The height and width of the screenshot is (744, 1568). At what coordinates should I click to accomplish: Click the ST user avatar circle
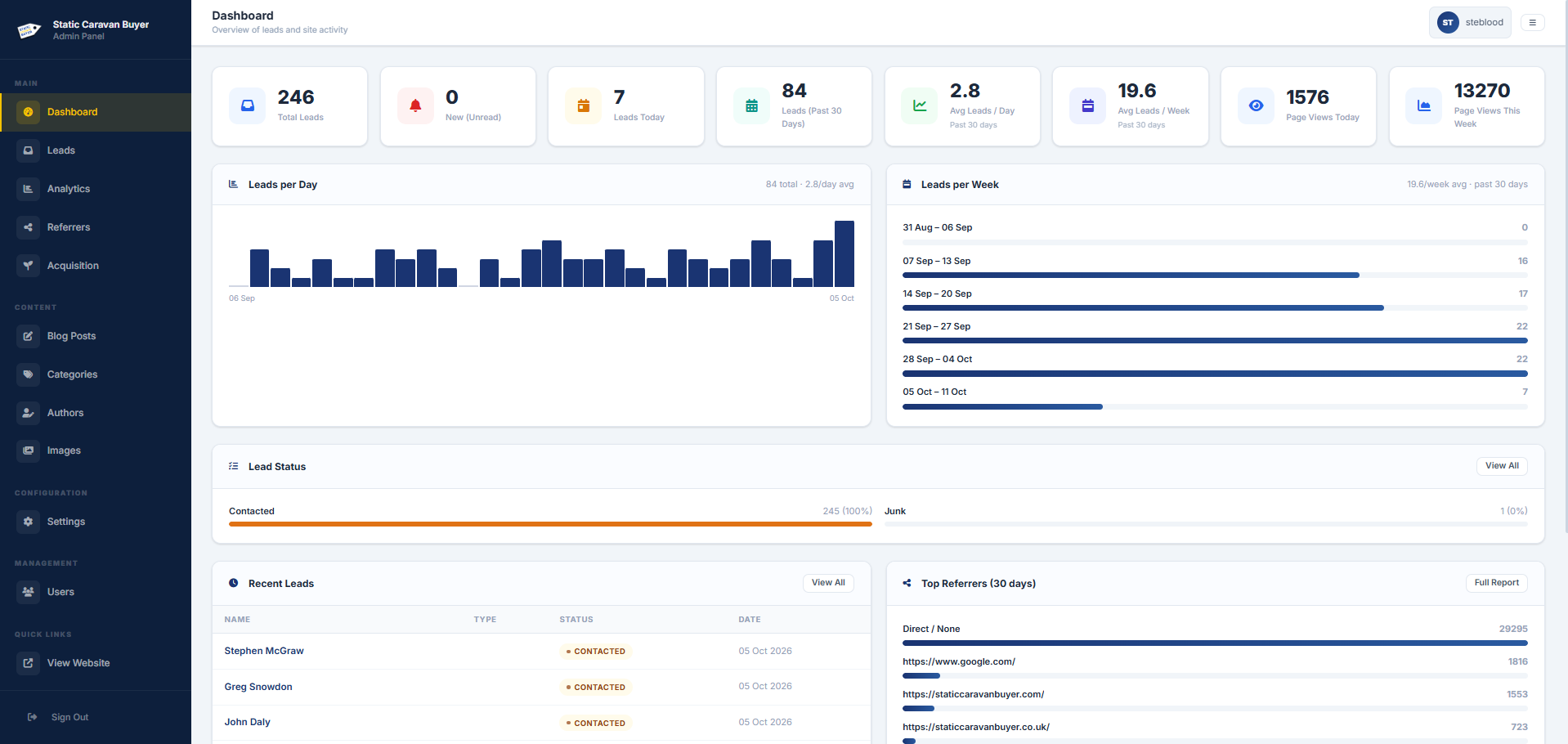(1448, 23)
